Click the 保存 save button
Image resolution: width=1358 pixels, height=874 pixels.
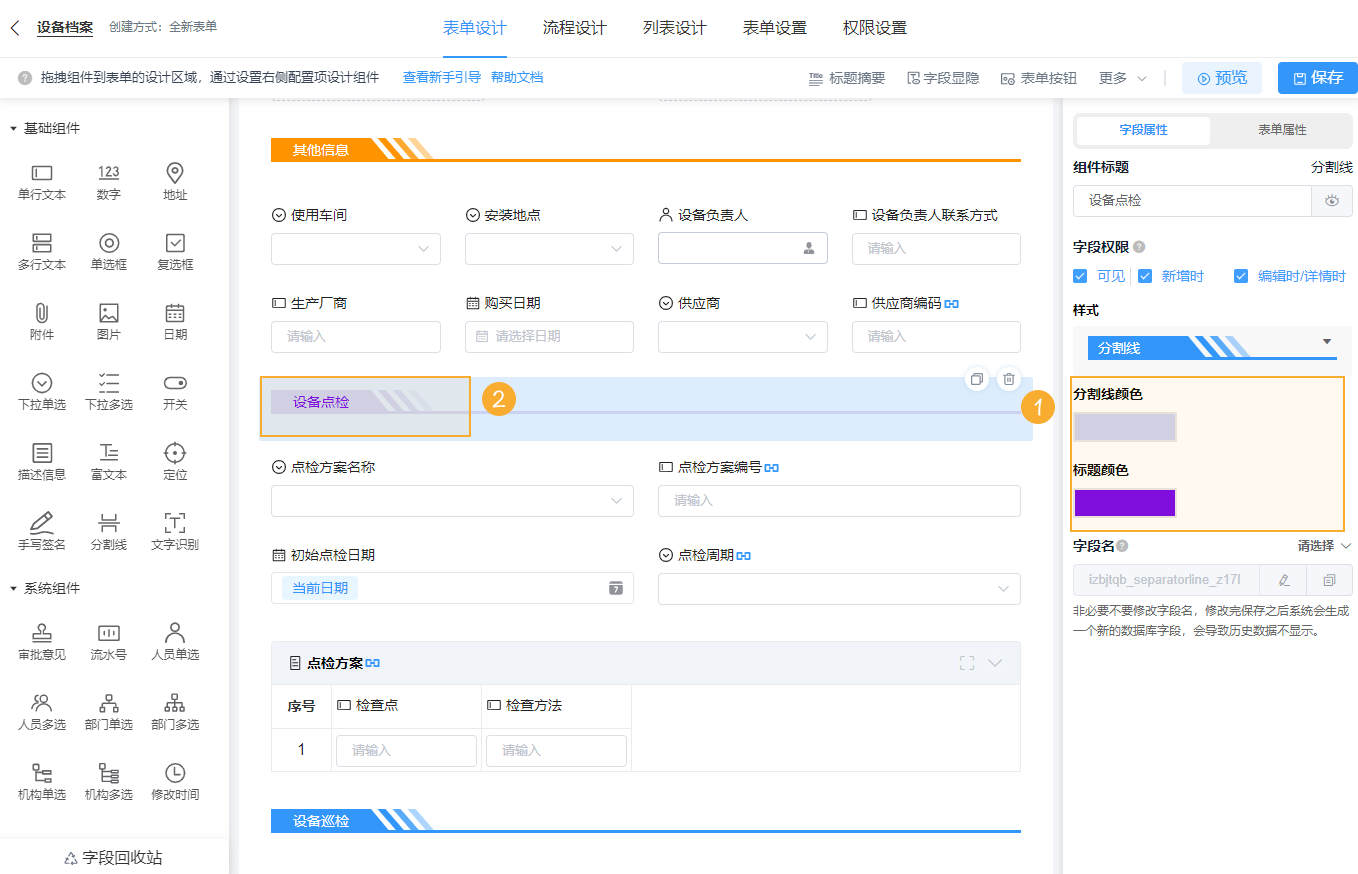coord(1317,77)
